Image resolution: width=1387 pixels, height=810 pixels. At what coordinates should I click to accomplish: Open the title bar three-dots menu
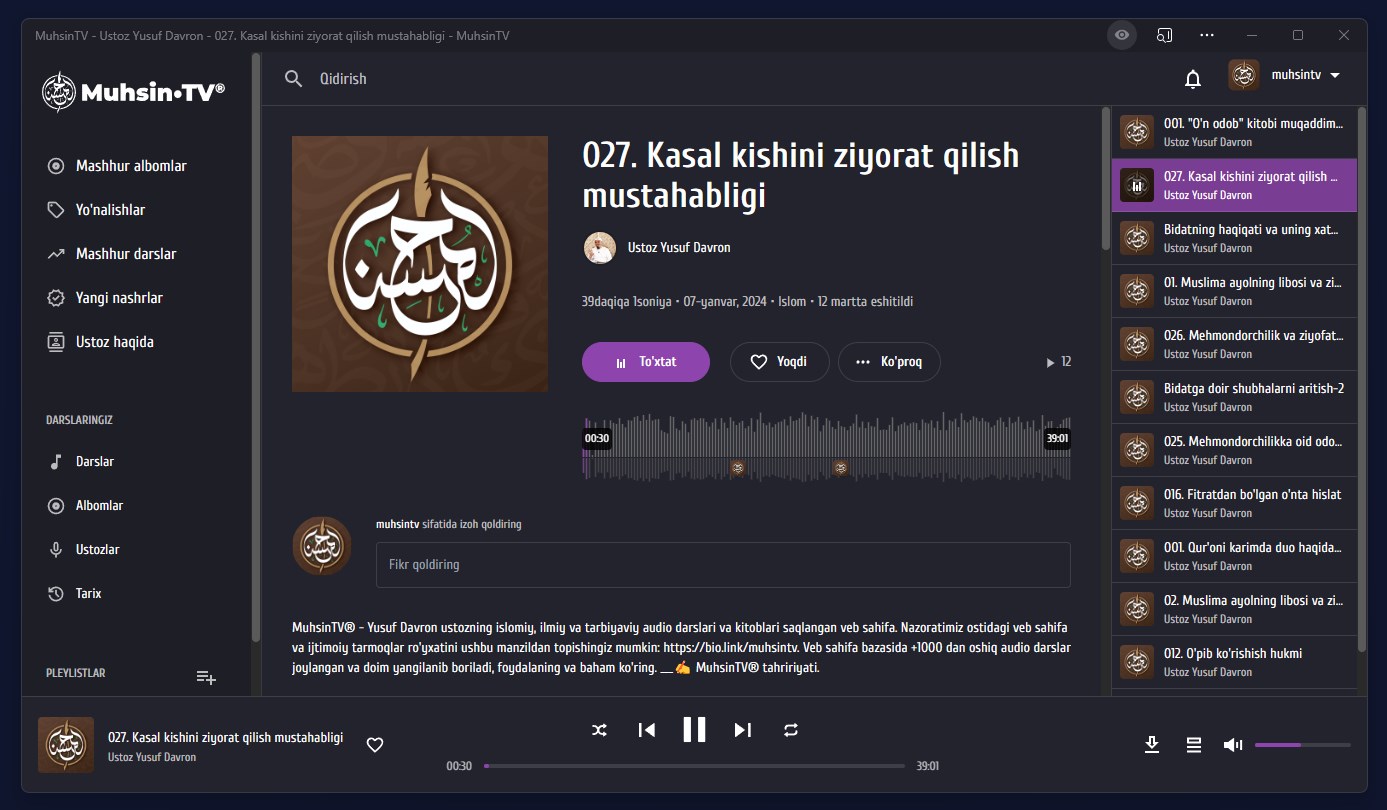pyautogui.click(x=1207, y=35)
